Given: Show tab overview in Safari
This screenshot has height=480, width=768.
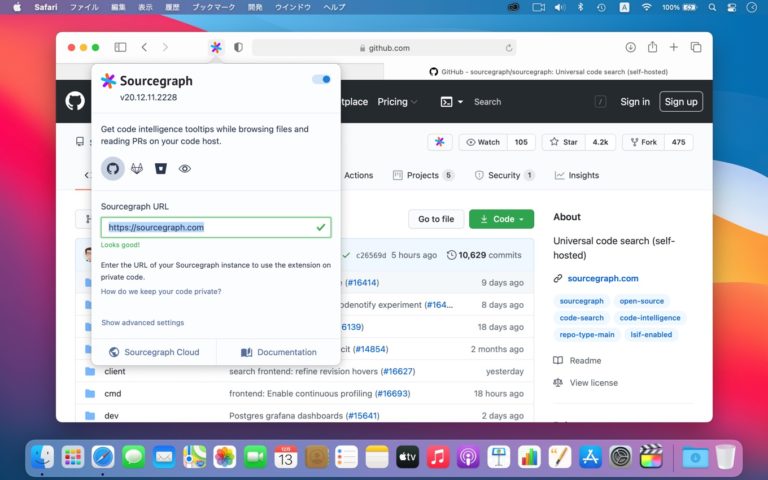Looking at the screenshot, I should (696, 48).
